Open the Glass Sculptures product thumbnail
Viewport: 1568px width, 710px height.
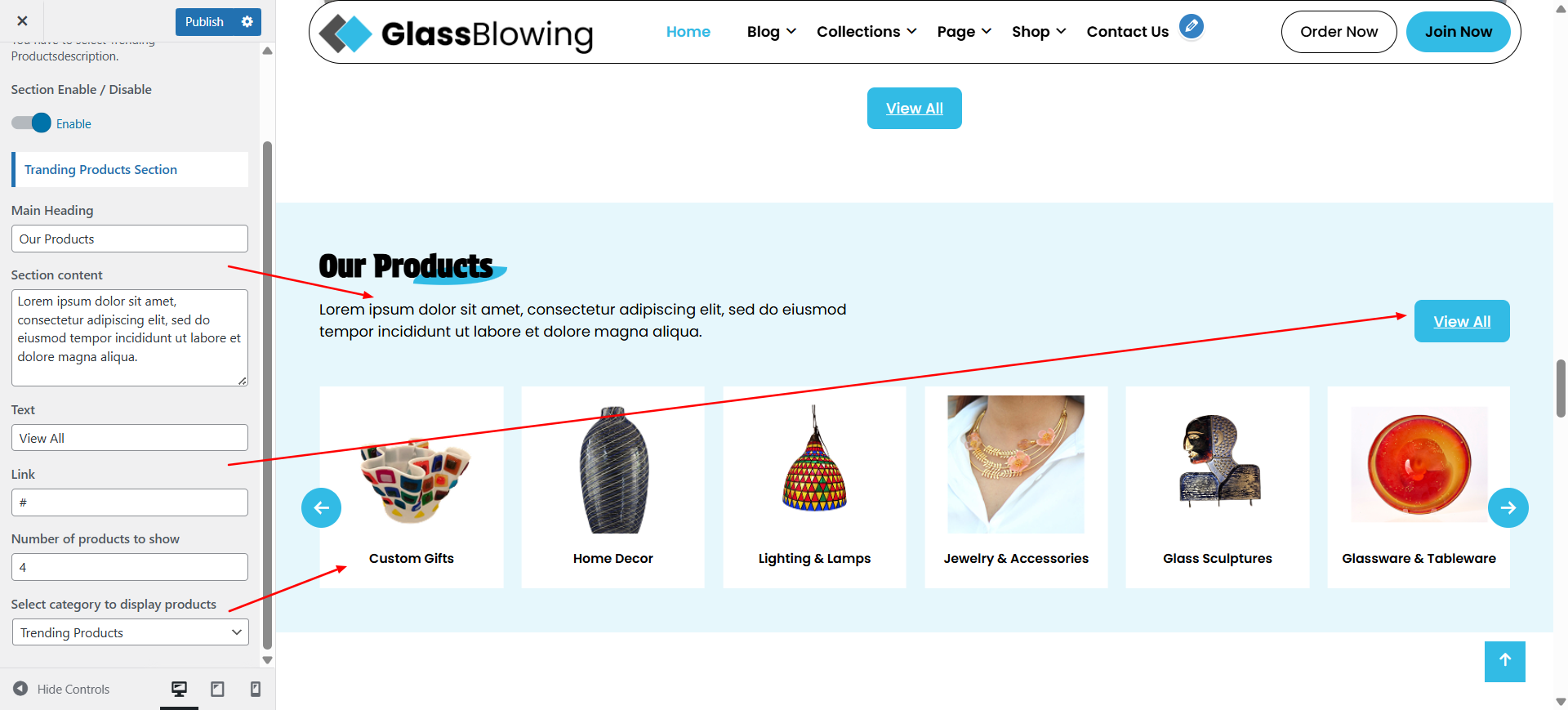coord(1218,462)
